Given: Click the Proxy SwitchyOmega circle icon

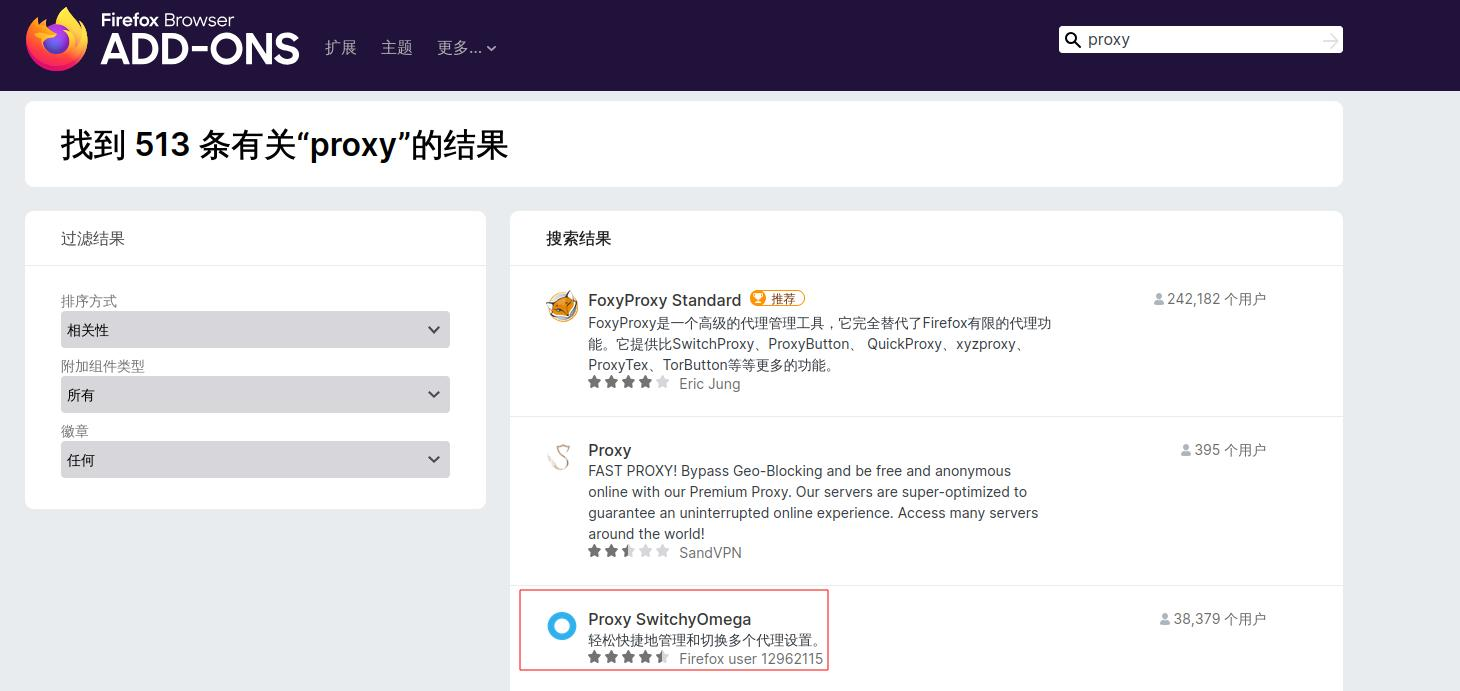Looking at the screenshot, I should (x=562, y=626).
